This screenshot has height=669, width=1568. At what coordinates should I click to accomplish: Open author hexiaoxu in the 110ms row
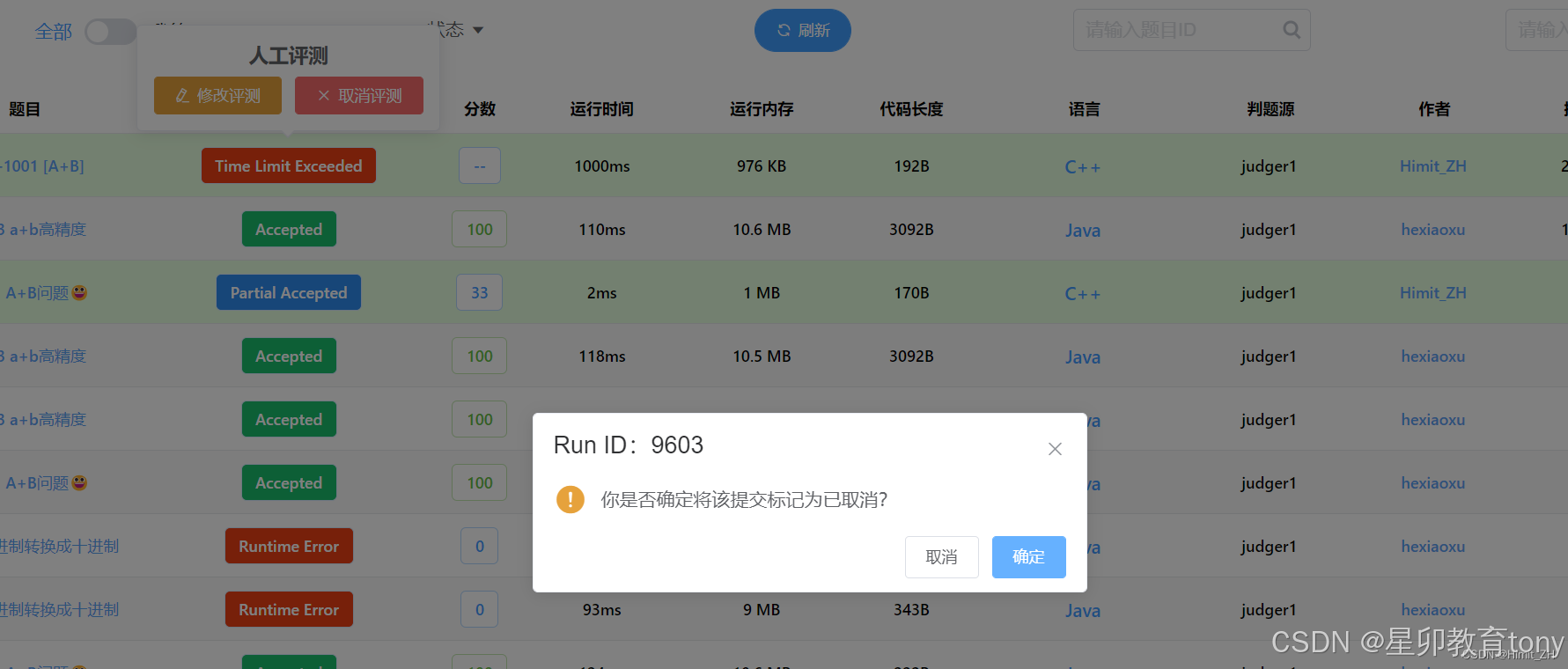pos(1433,230)
